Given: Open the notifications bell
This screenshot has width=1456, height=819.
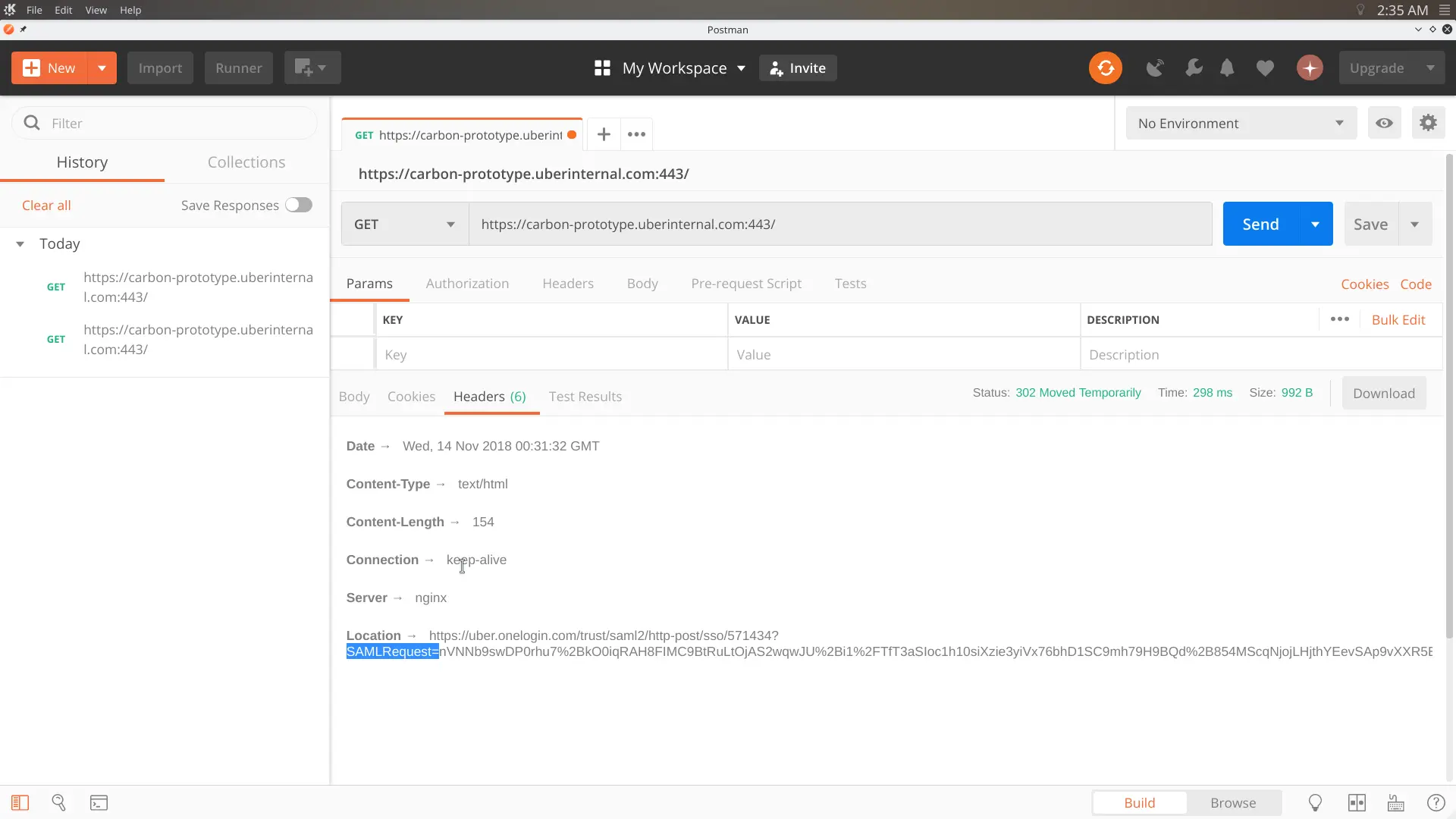Looking at the screenshot, I should point(1227,68).
